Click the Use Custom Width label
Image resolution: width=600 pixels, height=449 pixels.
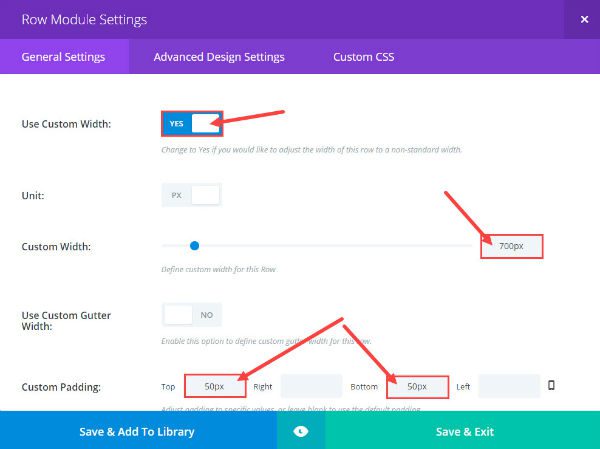[66, 124]
